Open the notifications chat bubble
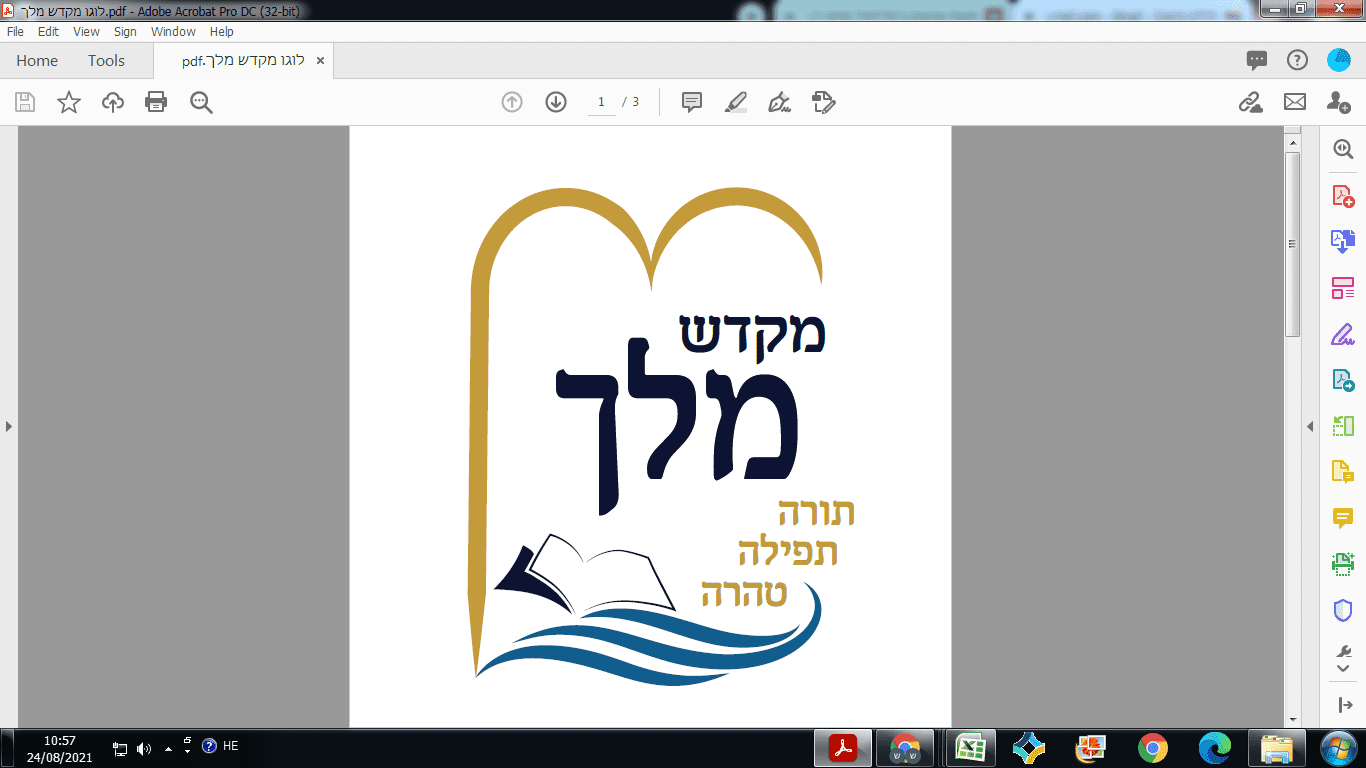The image size is (1366, 768). [x=1257, y=60]
